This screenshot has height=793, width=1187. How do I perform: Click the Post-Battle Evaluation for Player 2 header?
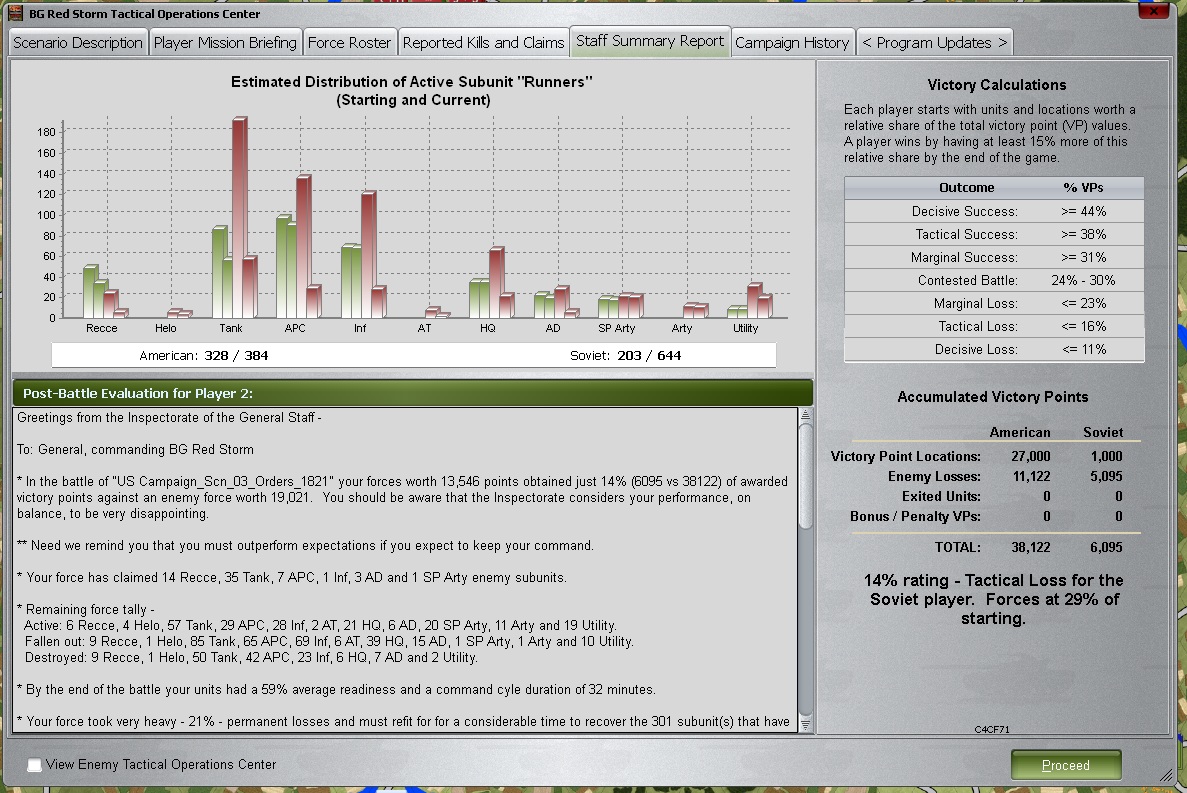(413, 393)
